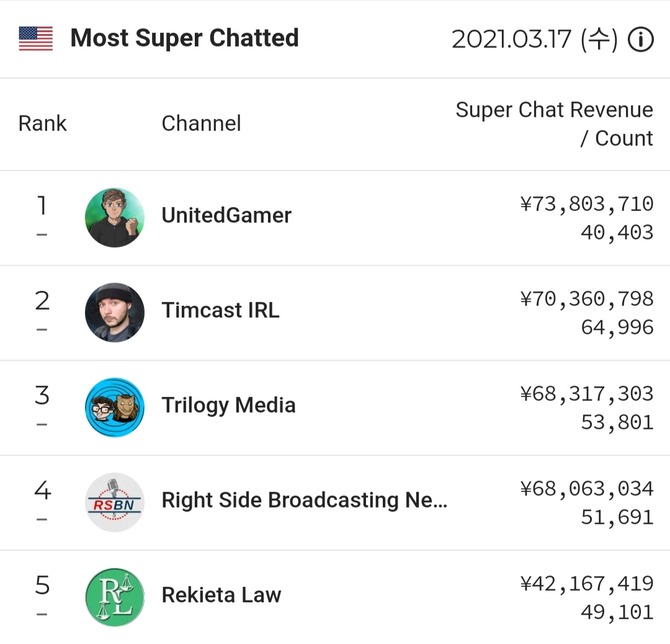
Task: Click the Channel column header
Action: click(201, 124)
